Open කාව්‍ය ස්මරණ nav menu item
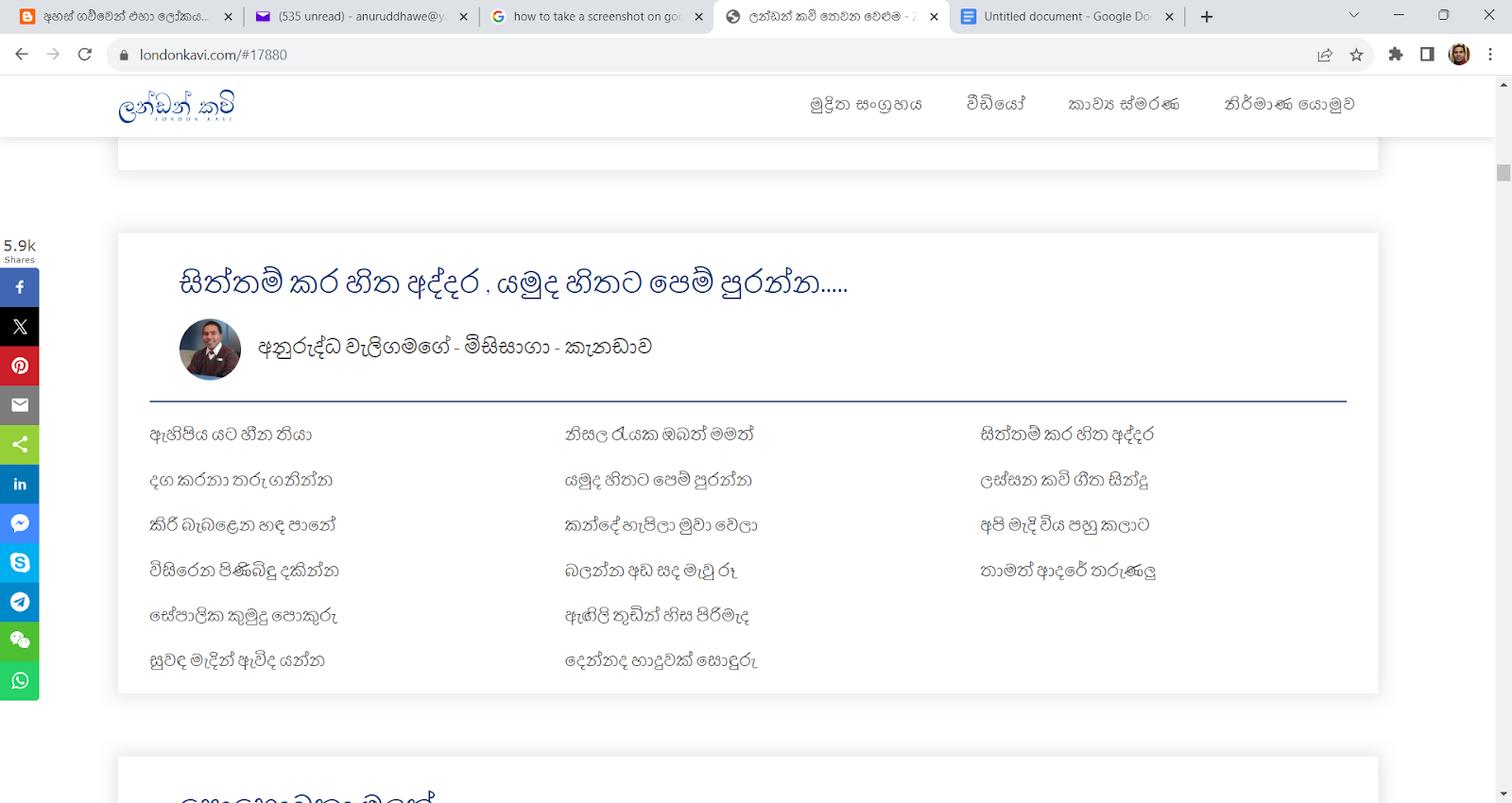 [1124, 104]
